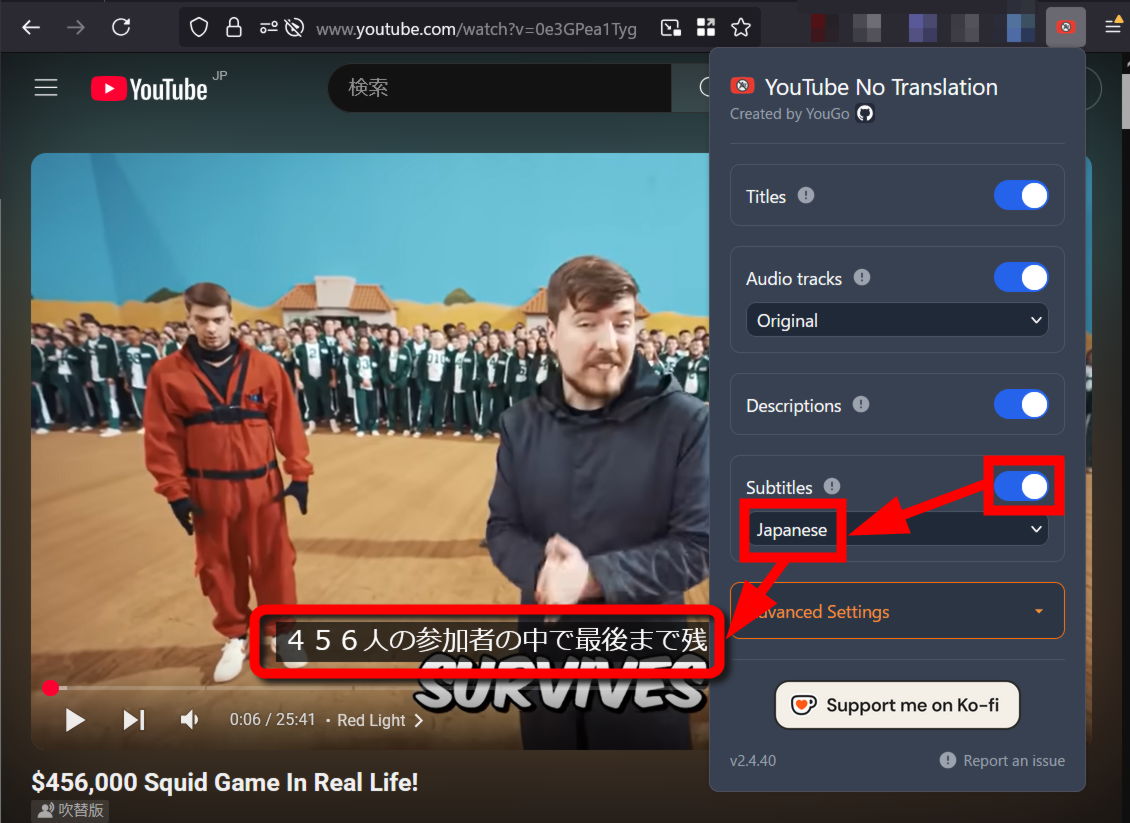The width and height of the screenshot is (1130, 823).
Task: Click the red playhead scrubber dot
Action: click(50, 688)
